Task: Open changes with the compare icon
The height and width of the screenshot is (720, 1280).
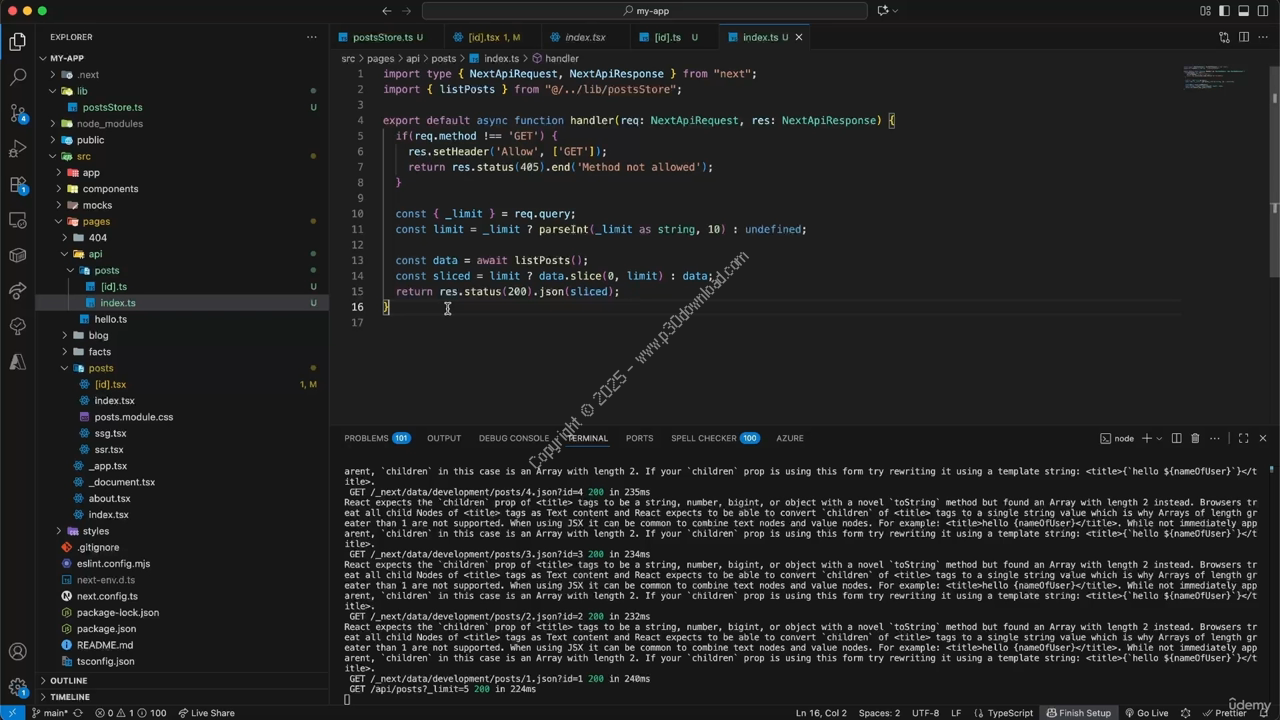Action: (x=1224, y=37)
